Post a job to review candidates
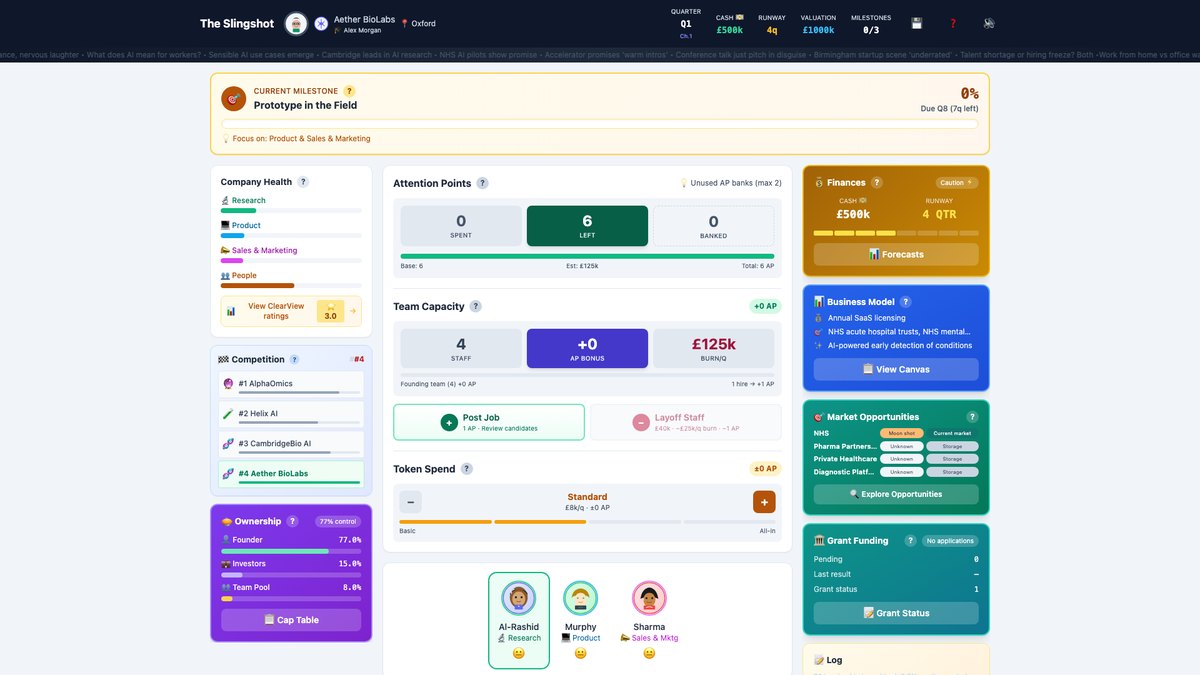 pos(489,422)
